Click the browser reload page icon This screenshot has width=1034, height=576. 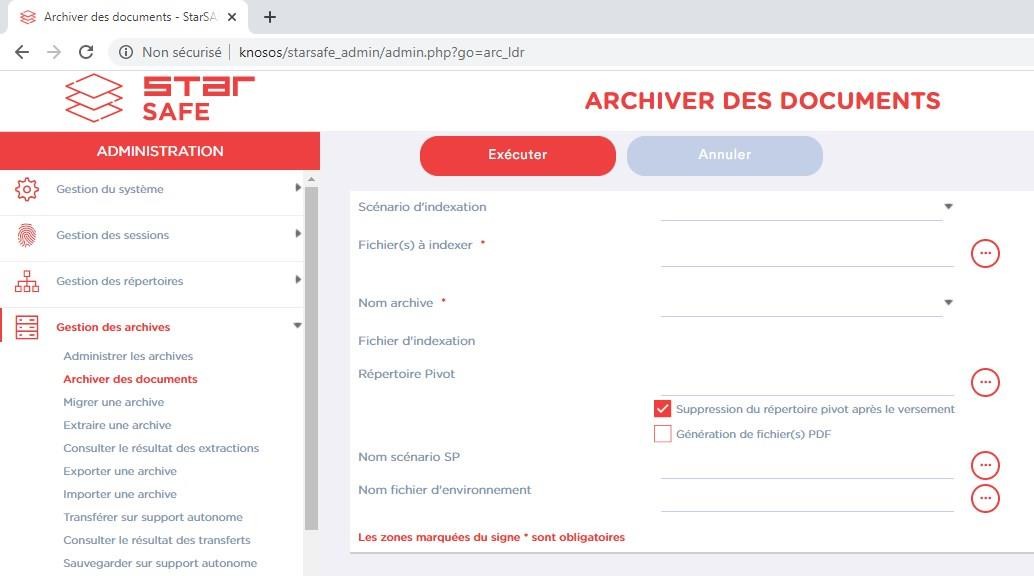86,52
